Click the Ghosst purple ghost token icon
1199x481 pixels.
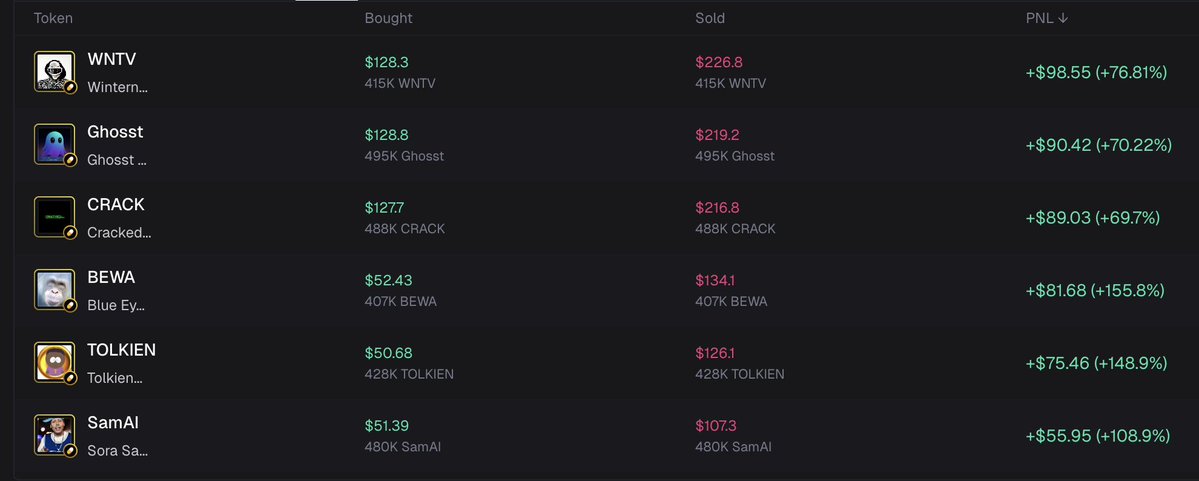(x=54, y=144)
